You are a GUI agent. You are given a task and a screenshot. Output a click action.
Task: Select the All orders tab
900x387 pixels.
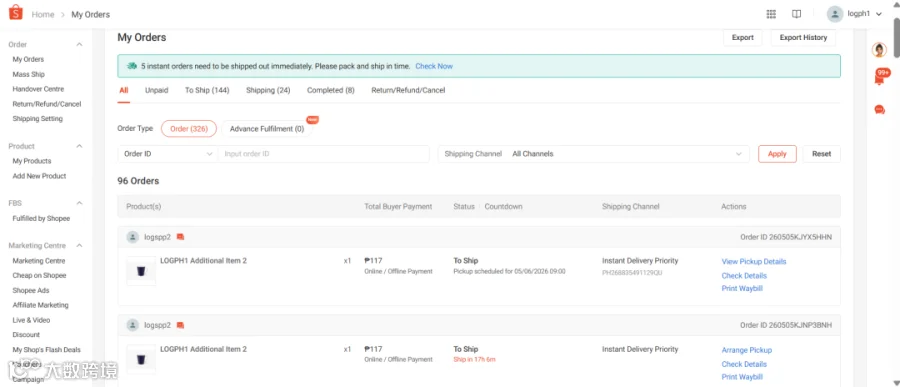[x=123, y=90]
